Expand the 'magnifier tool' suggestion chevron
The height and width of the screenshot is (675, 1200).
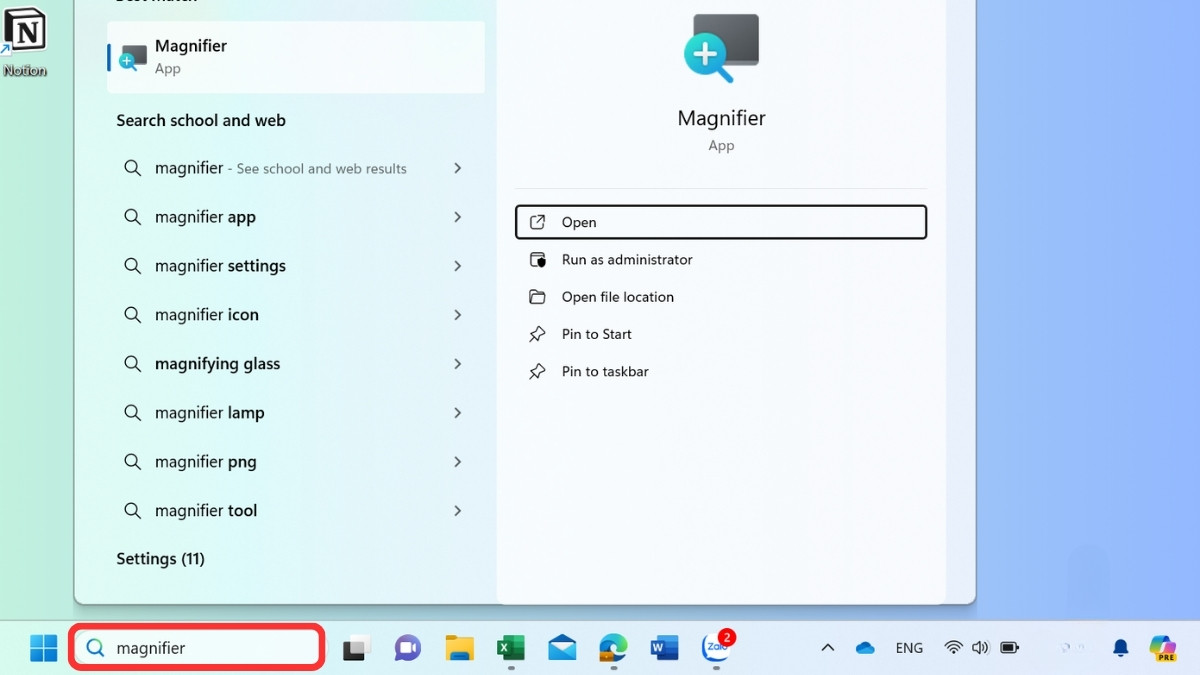coord(457,511)
